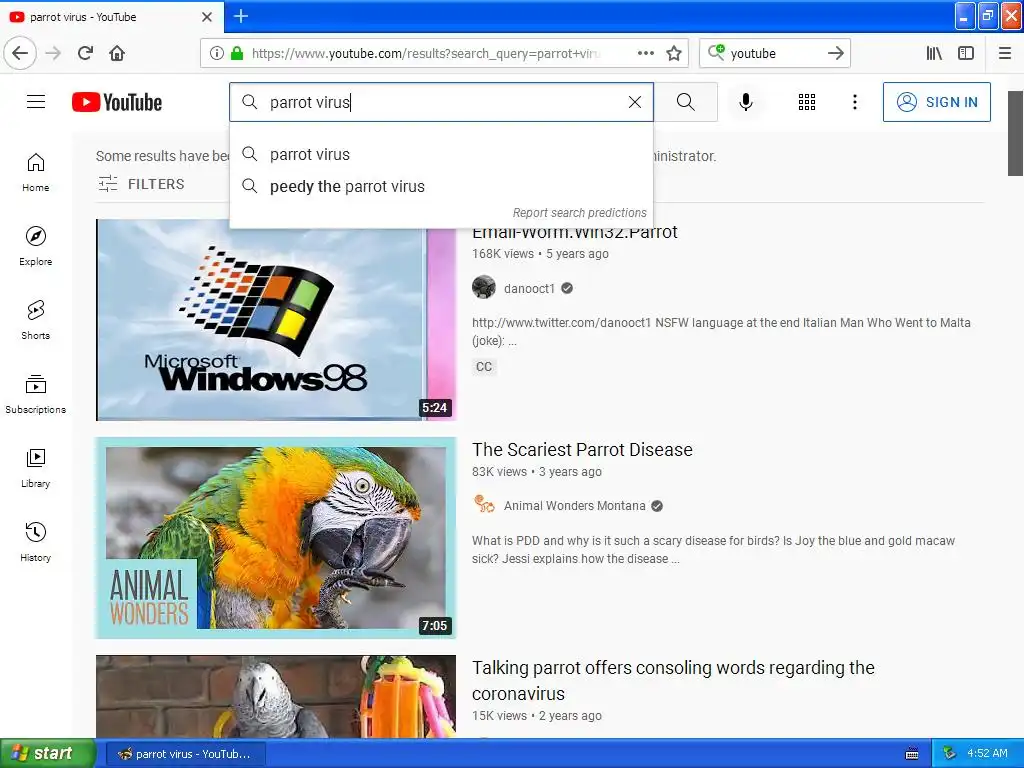The image size is (1024, 768).
Task: Submit search with the magnifier button
Action: 686,102
